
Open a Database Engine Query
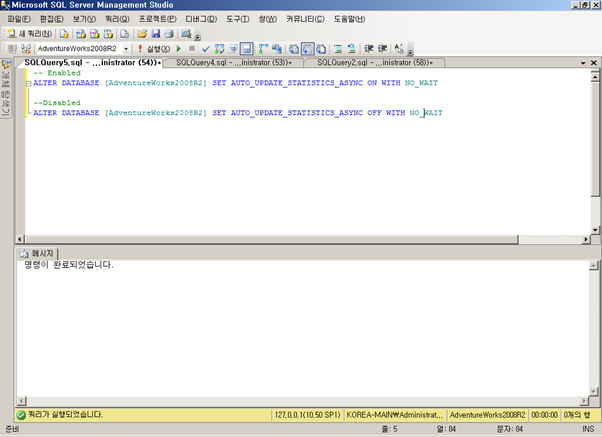[x=64, y=34]
